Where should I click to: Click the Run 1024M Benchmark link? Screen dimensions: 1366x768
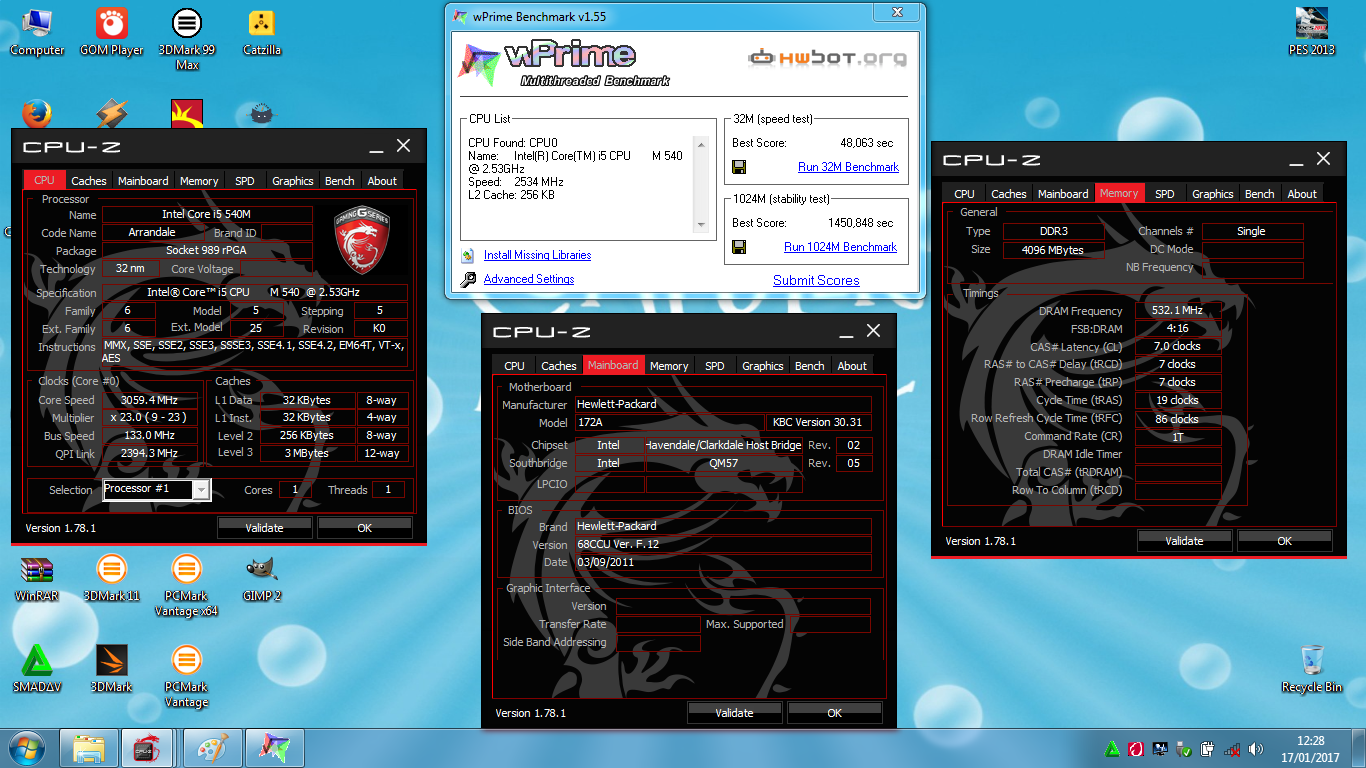point(840,247)
